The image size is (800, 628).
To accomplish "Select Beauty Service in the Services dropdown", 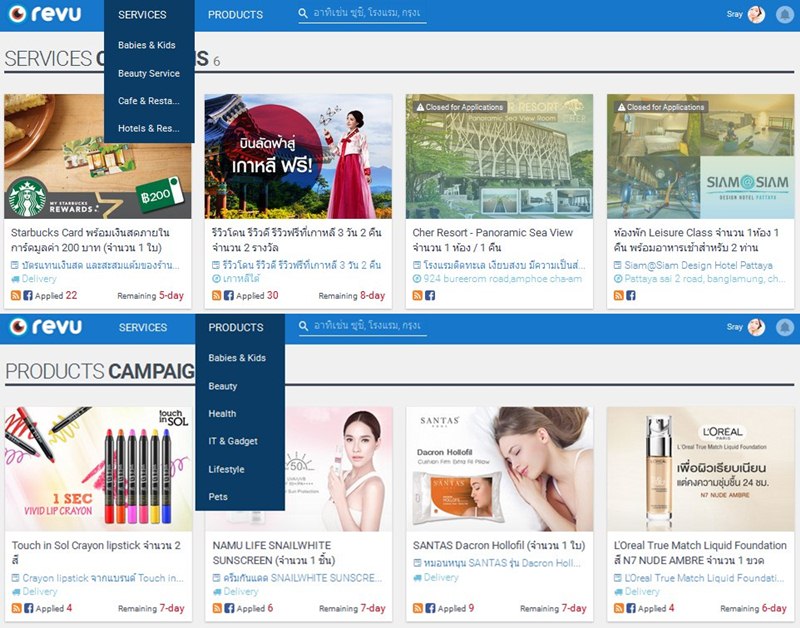I will click(x=149, y=73).
